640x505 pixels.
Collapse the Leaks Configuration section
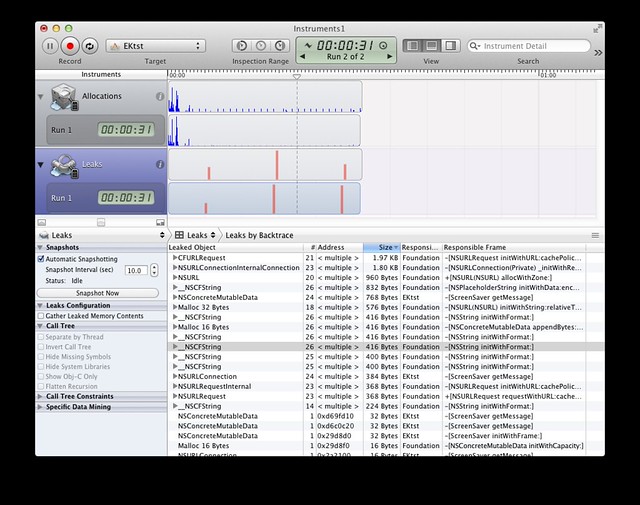point(40,305)
